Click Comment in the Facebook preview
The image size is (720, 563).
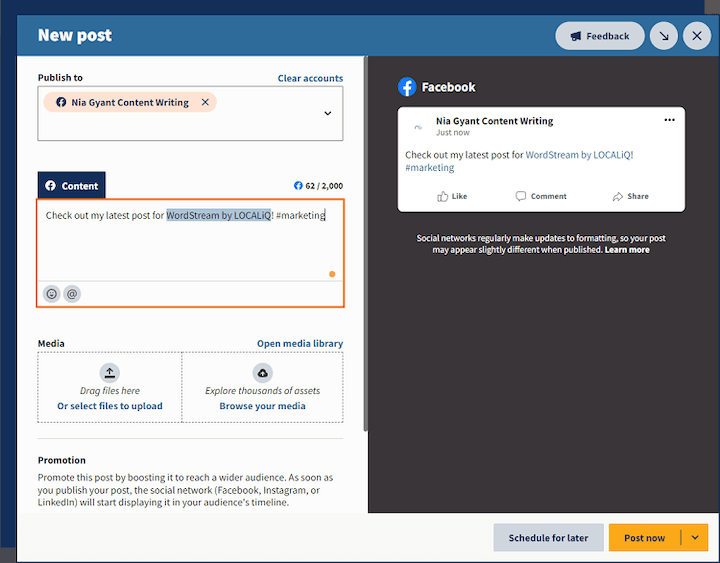click(541, 196)
